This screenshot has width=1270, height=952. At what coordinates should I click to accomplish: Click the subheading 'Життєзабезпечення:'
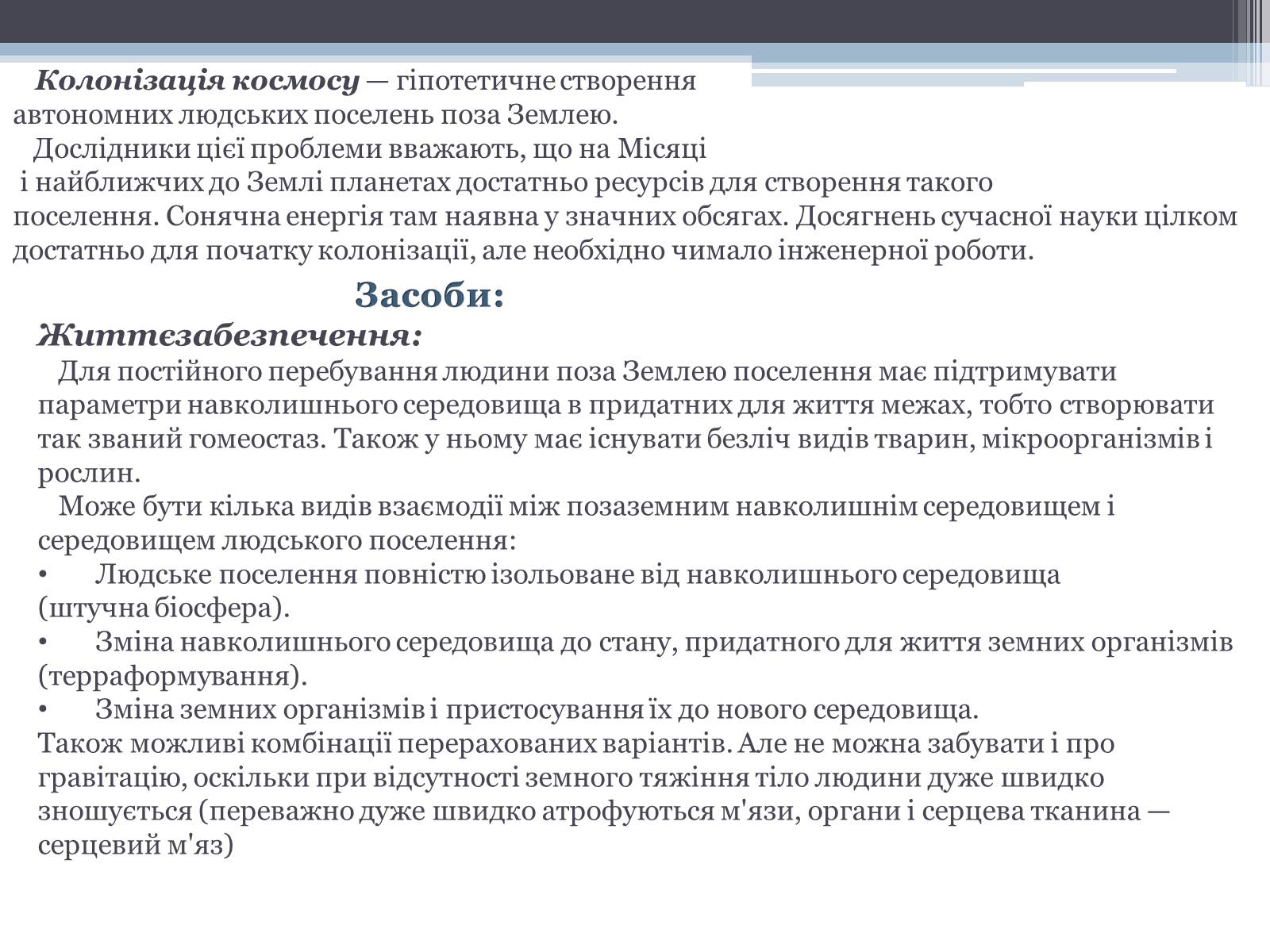tap(229, 336)
